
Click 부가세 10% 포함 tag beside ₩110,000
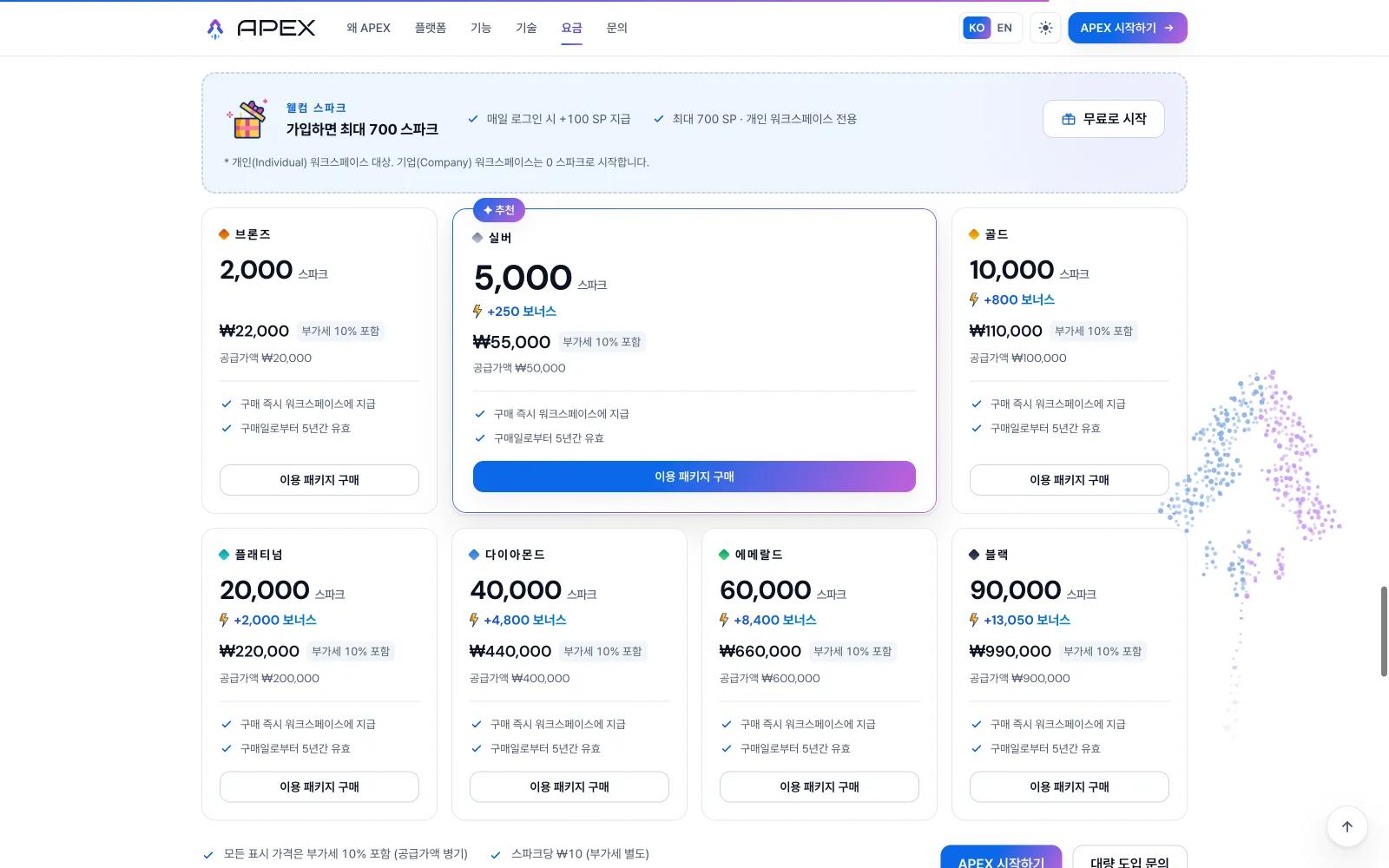coord(1094,331)
